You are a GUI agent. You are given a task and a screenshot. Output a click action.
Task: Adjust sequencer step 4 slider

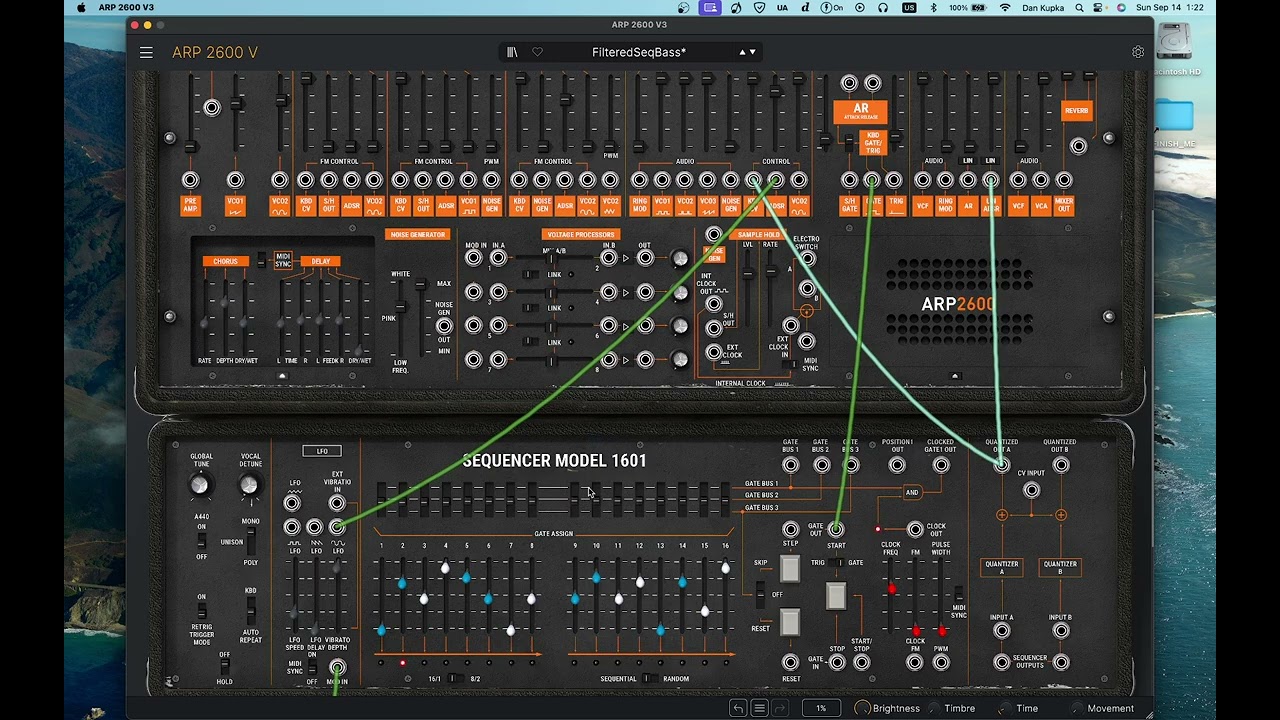pos(445,568)
